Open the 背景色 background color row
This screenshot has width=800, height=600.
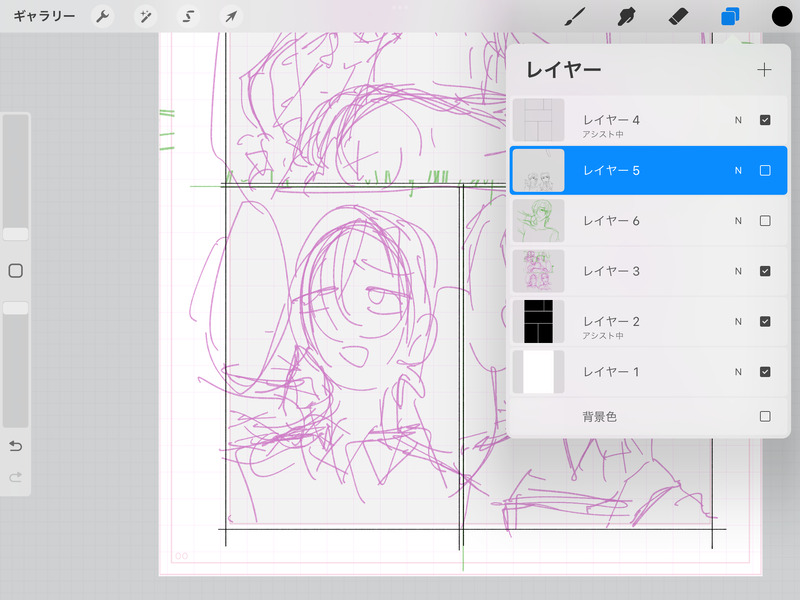click(648, 417)
